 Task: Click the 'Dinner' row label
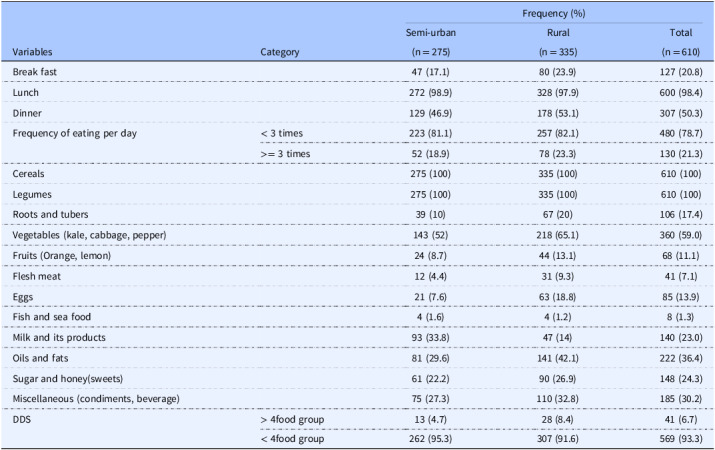point(27,113)
